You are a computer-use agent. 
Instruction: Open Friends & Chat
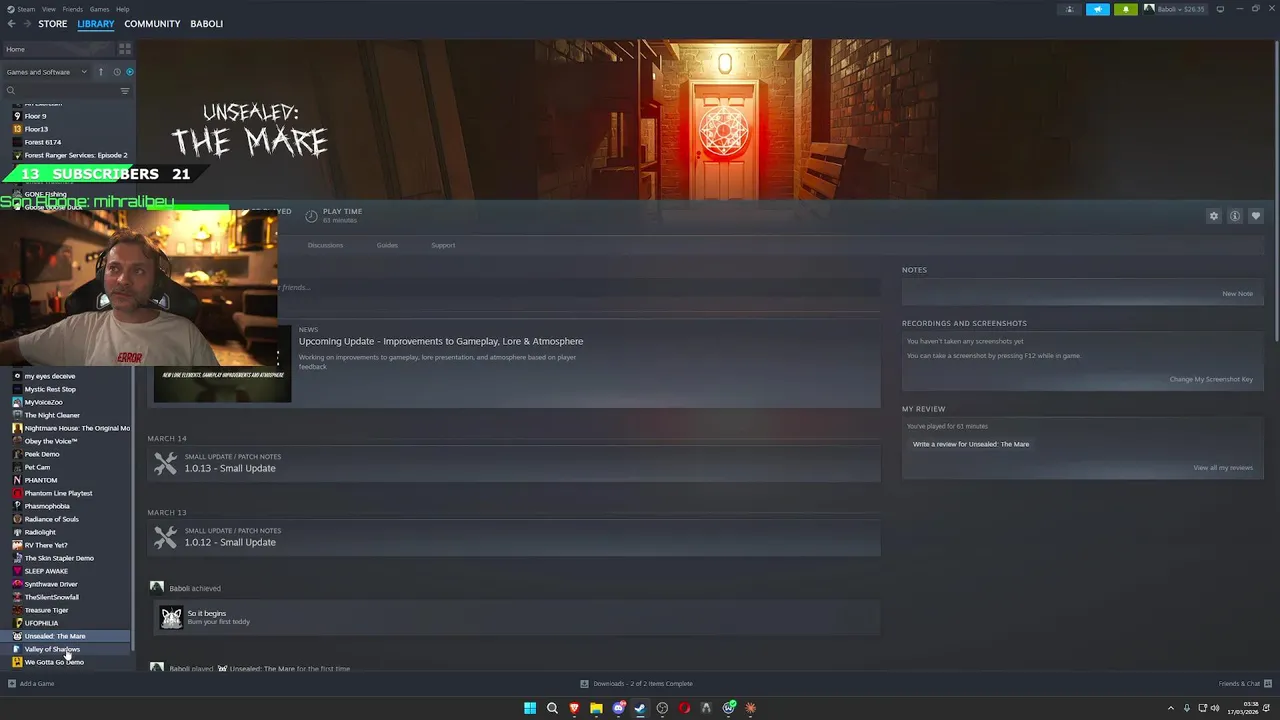coord(1243,684)
